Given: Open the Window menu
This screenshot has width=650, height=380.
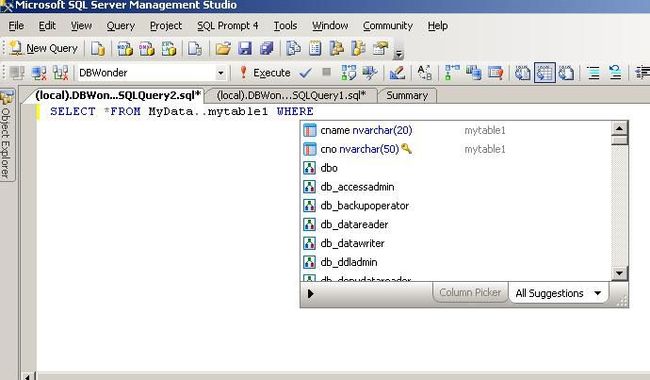Looking at the screenshot, I should tap(330, 26).
